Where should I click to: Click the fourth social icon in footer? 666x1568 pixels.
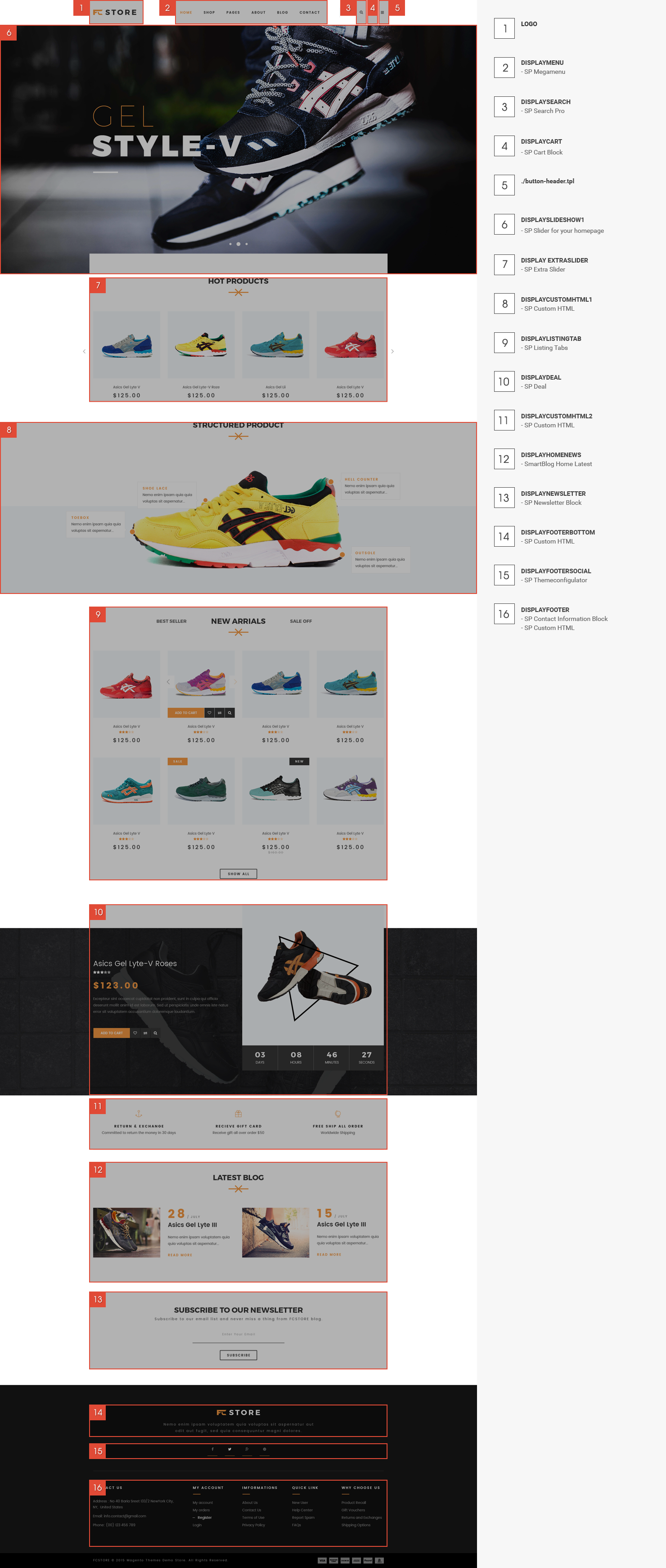pyautogui.click(x=264, y=1449)
